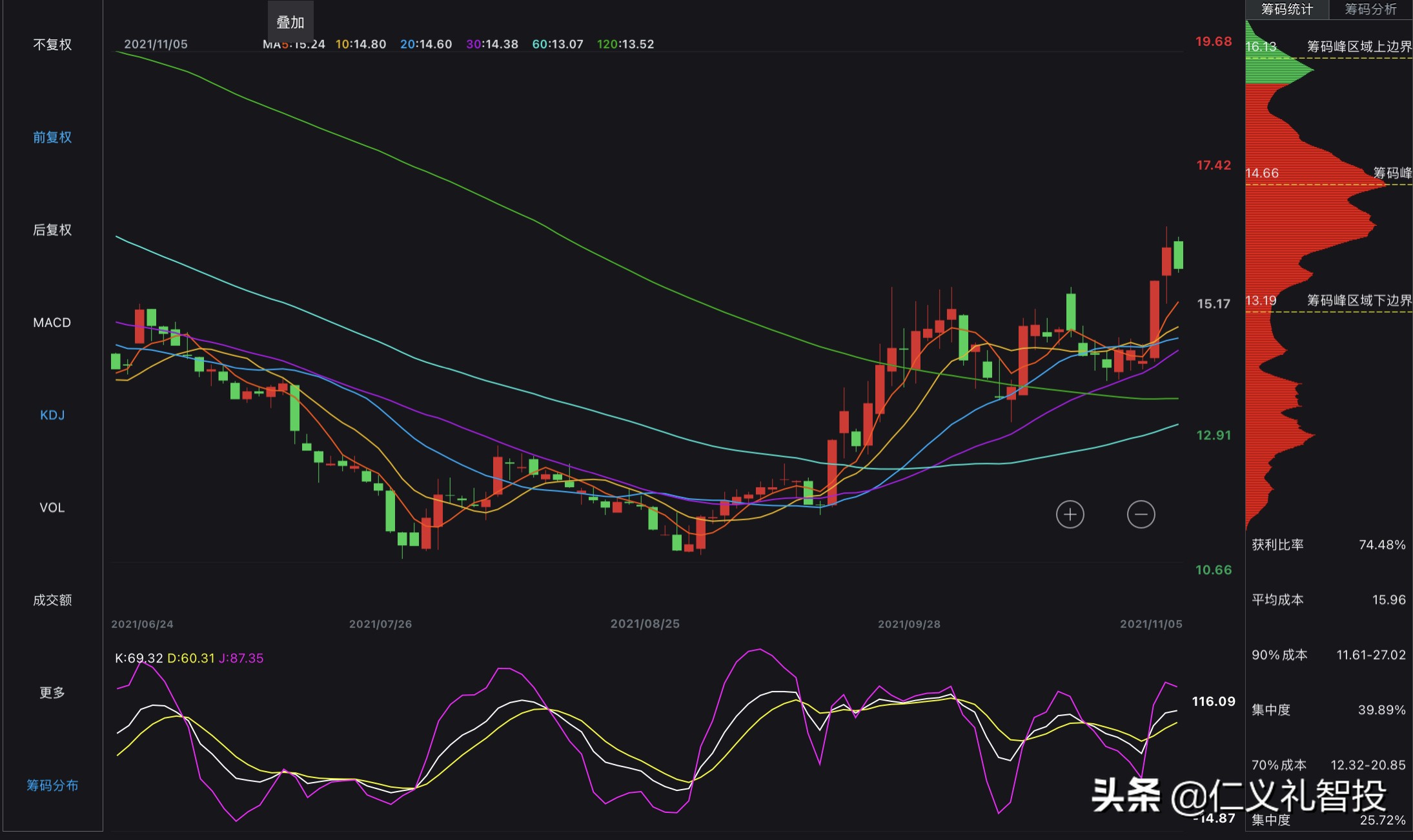
Task: Click the 叠加 overlay button
Action: point(290,23)
